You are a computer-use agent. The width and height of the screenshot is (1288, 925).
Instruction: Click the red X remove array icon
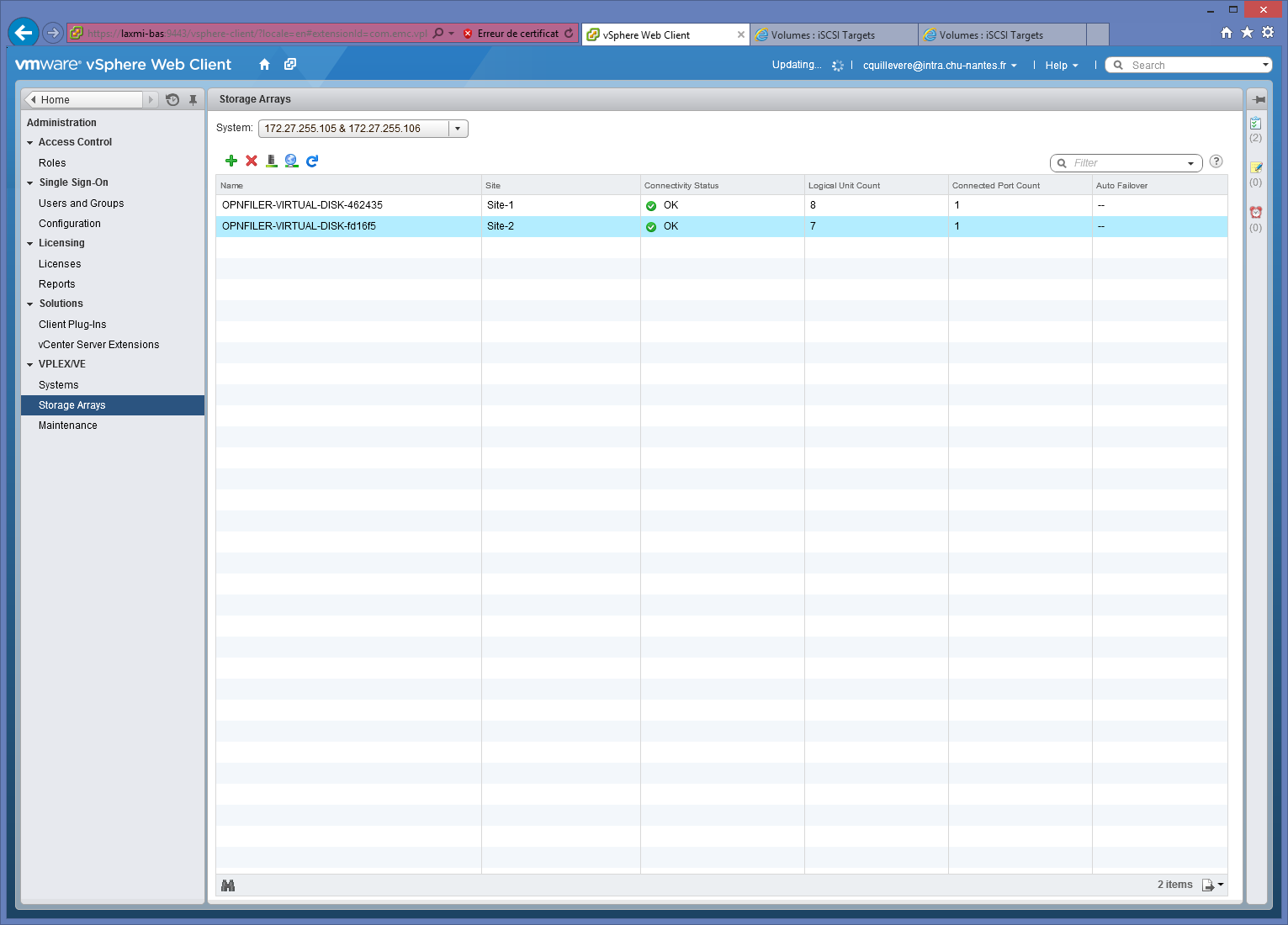click(x=252, y=161)
